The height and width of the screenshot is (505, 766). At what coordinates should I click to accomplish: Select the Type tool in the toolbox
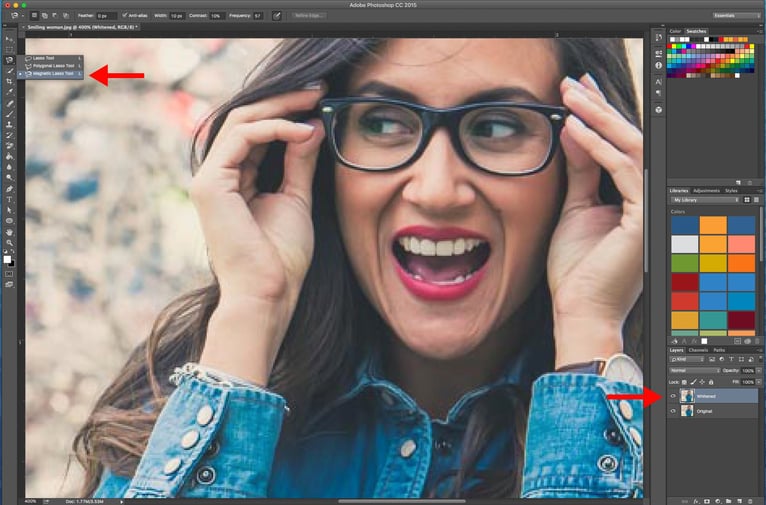(9, 199)
